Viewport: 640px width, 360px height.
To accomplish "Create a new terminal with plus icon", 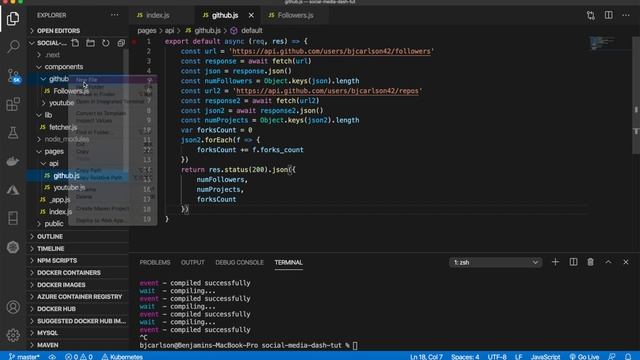I will 555,262.
